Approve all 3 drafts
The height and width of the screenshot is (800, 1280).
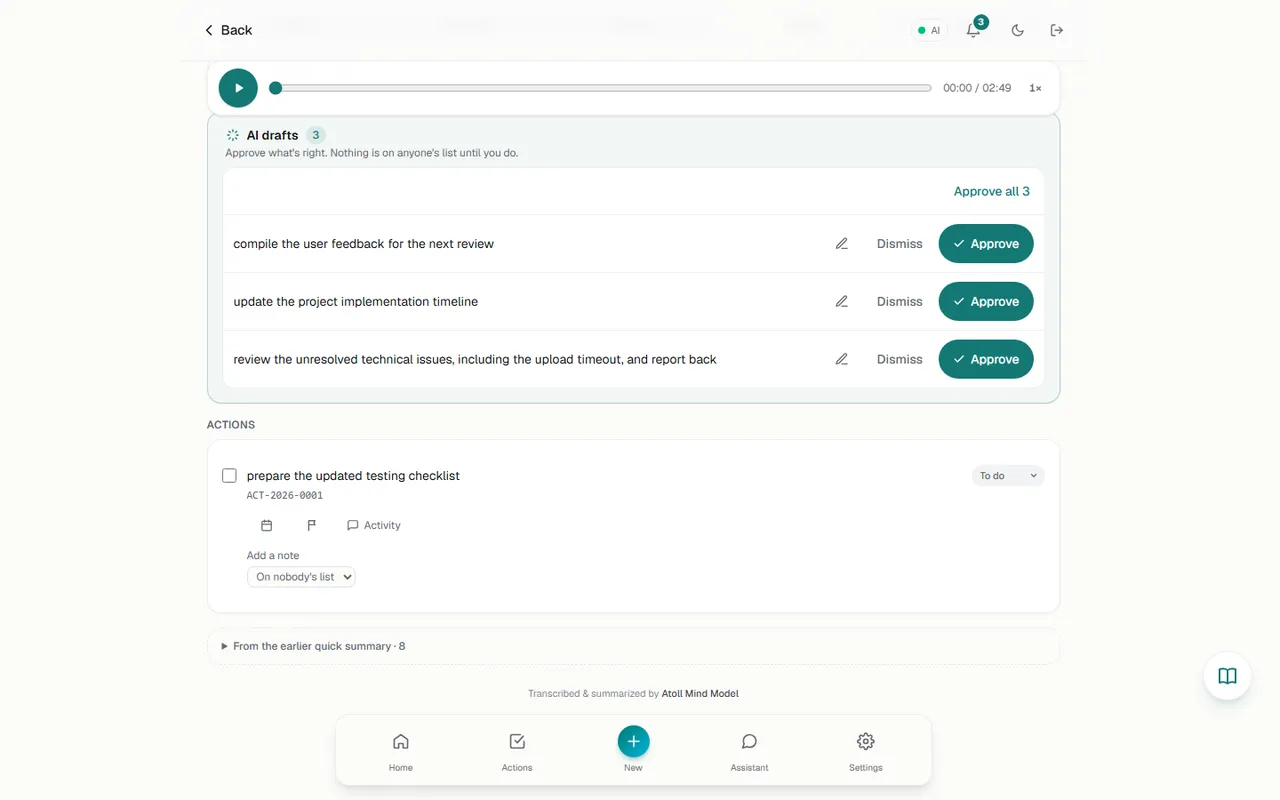pos(991,191)
